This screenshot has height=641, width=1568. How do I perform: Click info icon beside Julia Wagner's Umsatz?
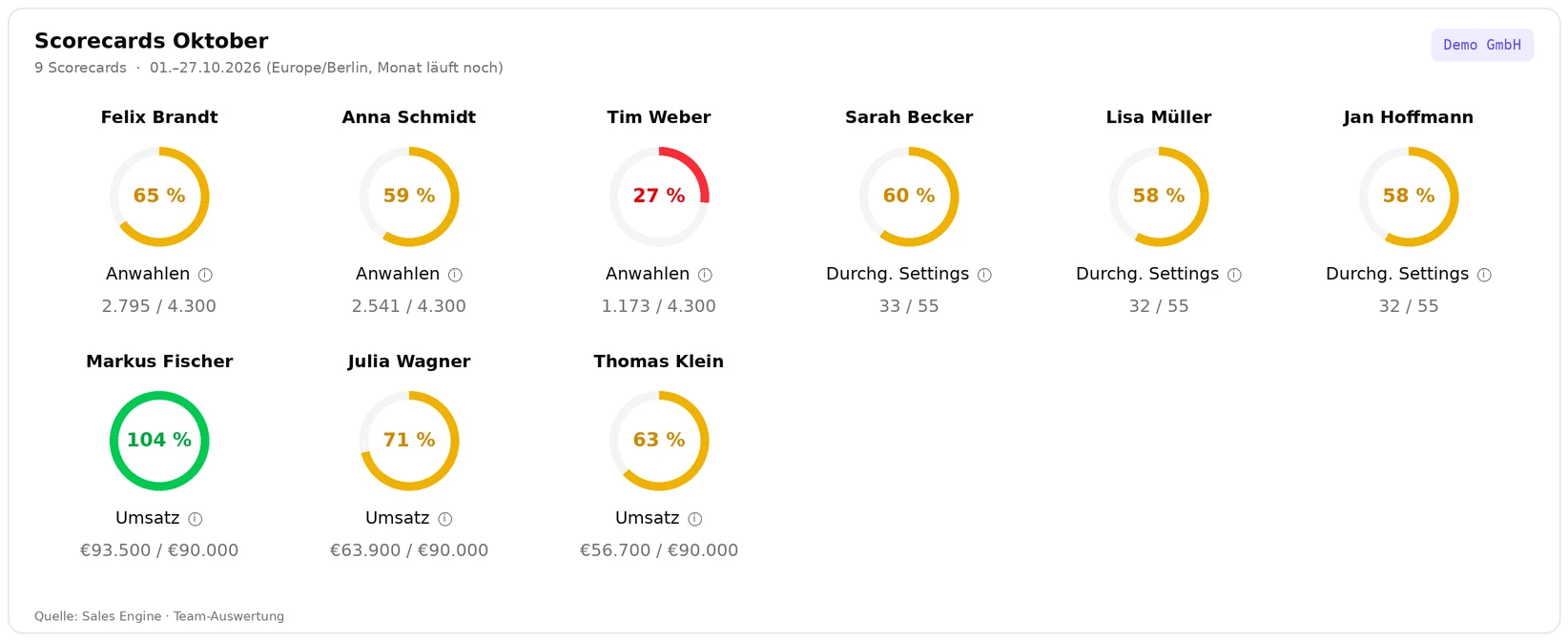pos(444,519)
